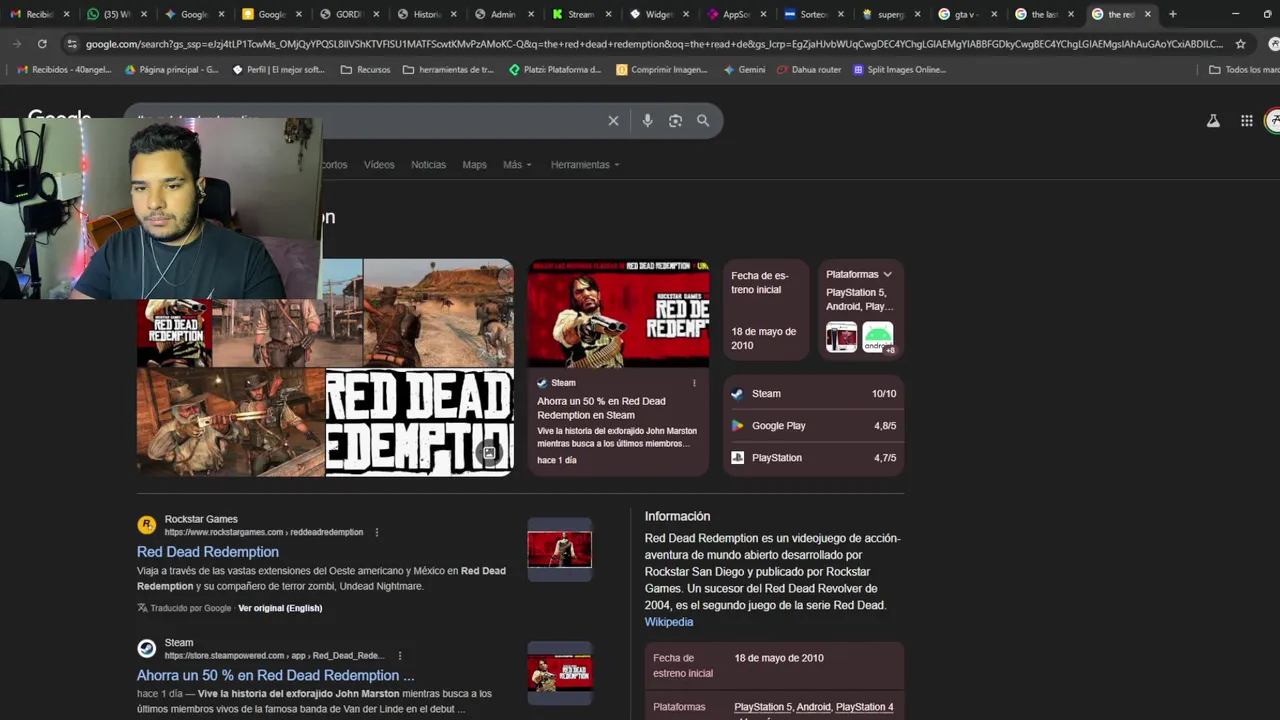Expand the Plataformas chevron
Screen dimensions: 1280x720
pos(887,274)
